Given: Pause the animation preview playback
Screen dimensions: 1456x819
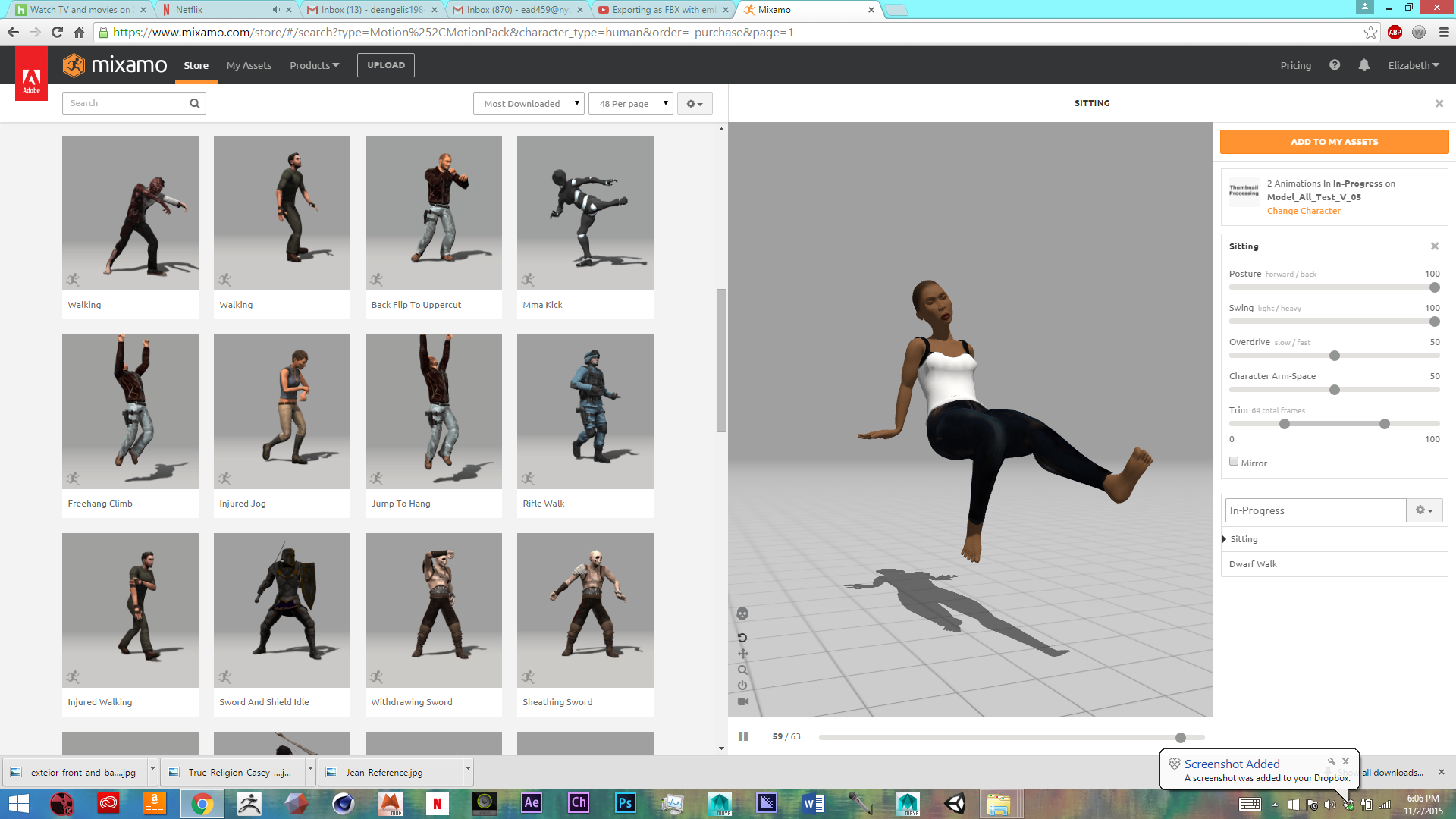Looking at the screenshot, I should pyautogui.click(x=743, y=736).
